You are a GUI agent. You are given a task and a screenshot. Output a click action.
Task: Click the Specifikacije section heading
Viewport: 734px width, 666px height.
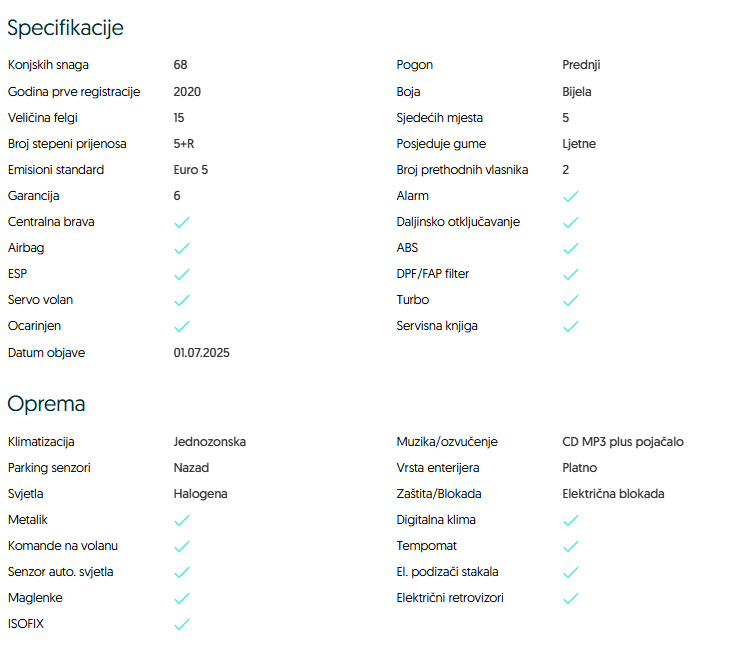click(66, 28)
